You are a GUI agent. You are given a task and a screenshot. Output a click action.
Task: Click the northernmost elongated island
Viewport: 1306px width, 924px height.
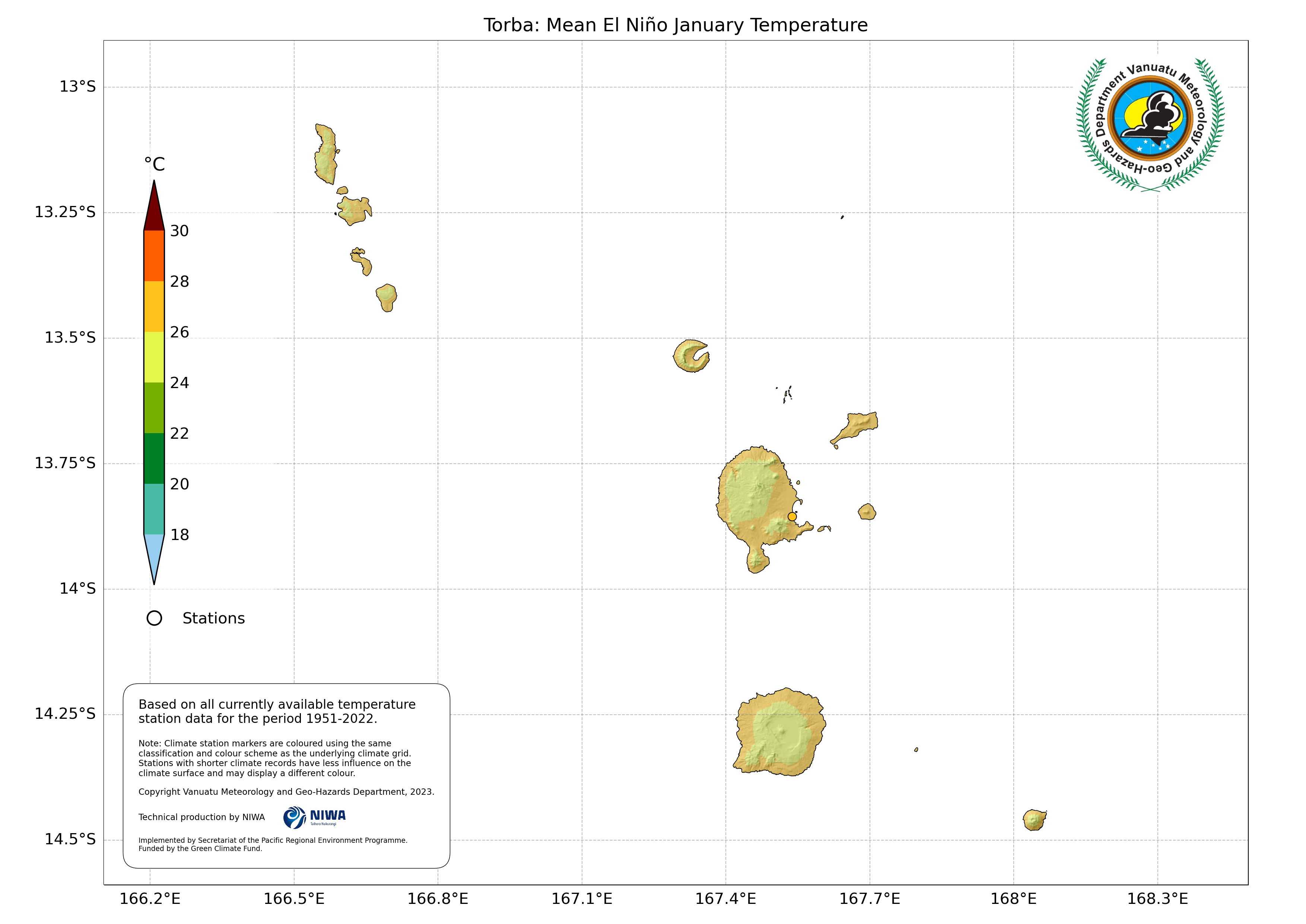pos(326,154)
